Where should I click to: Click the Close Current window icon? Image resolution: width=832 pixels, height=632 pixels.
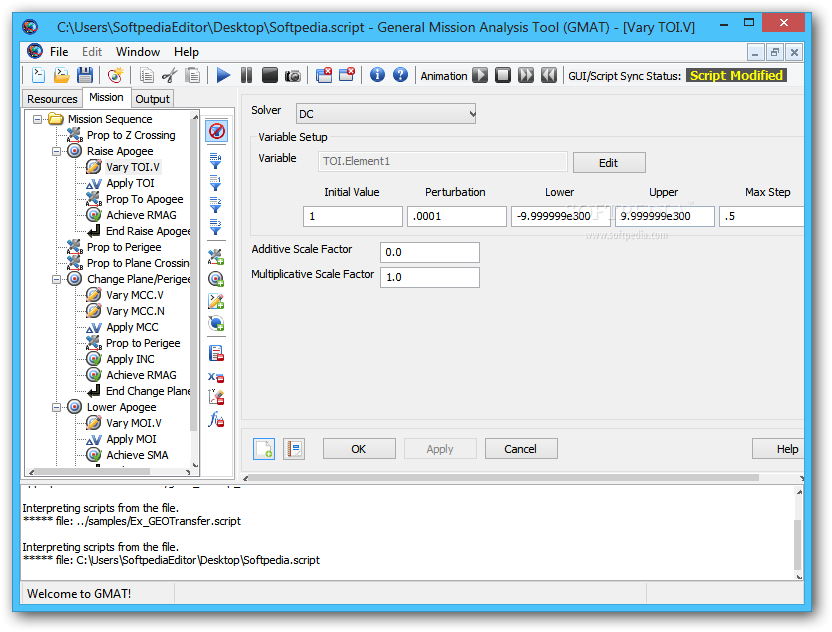point(346,75)
